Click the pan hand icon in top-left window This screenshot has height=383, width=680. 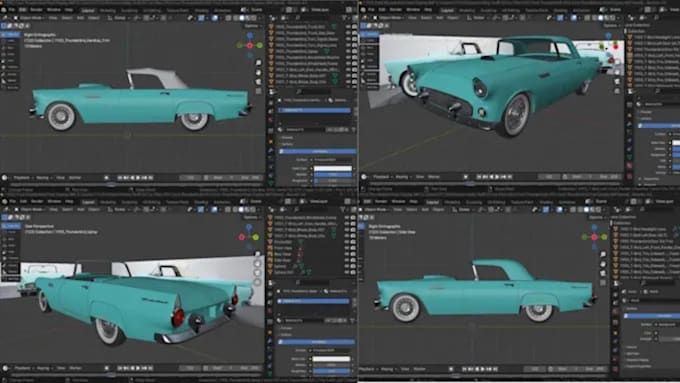point(258,72)
